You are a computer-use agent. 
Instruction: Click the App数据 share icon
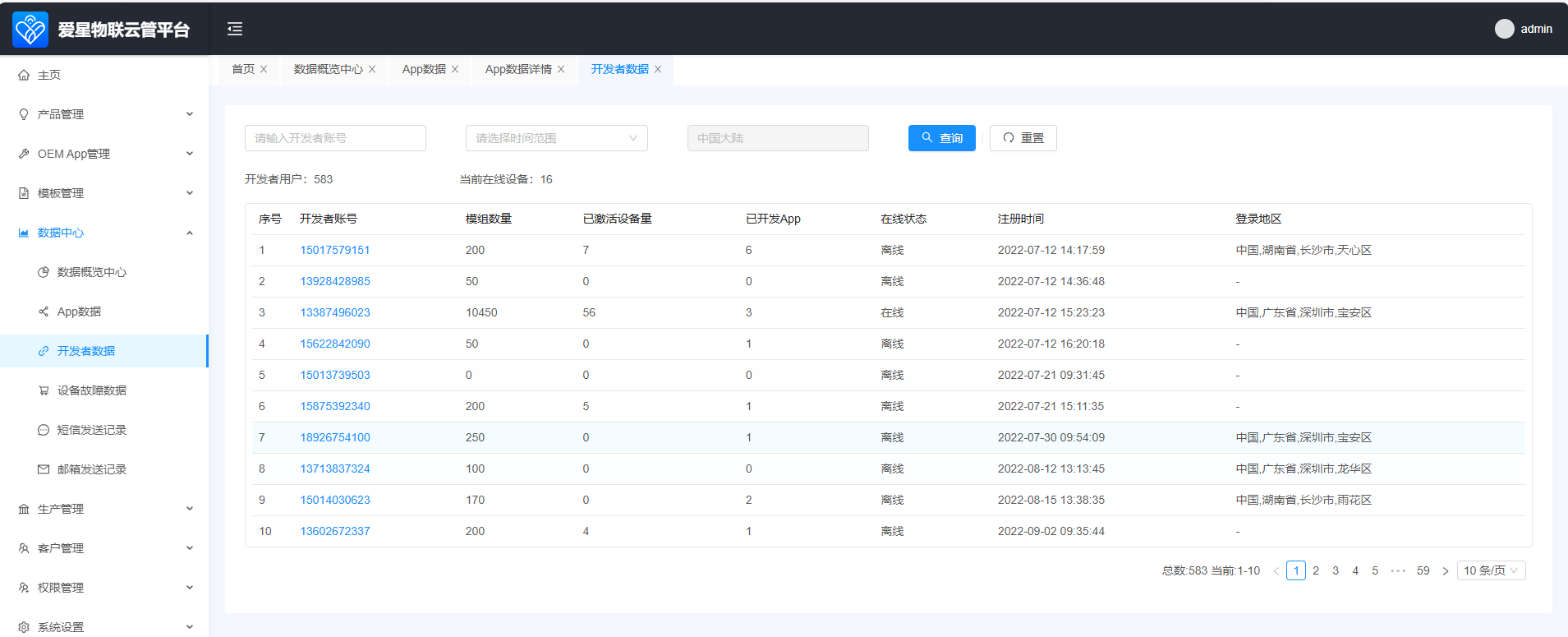(44, 312)
